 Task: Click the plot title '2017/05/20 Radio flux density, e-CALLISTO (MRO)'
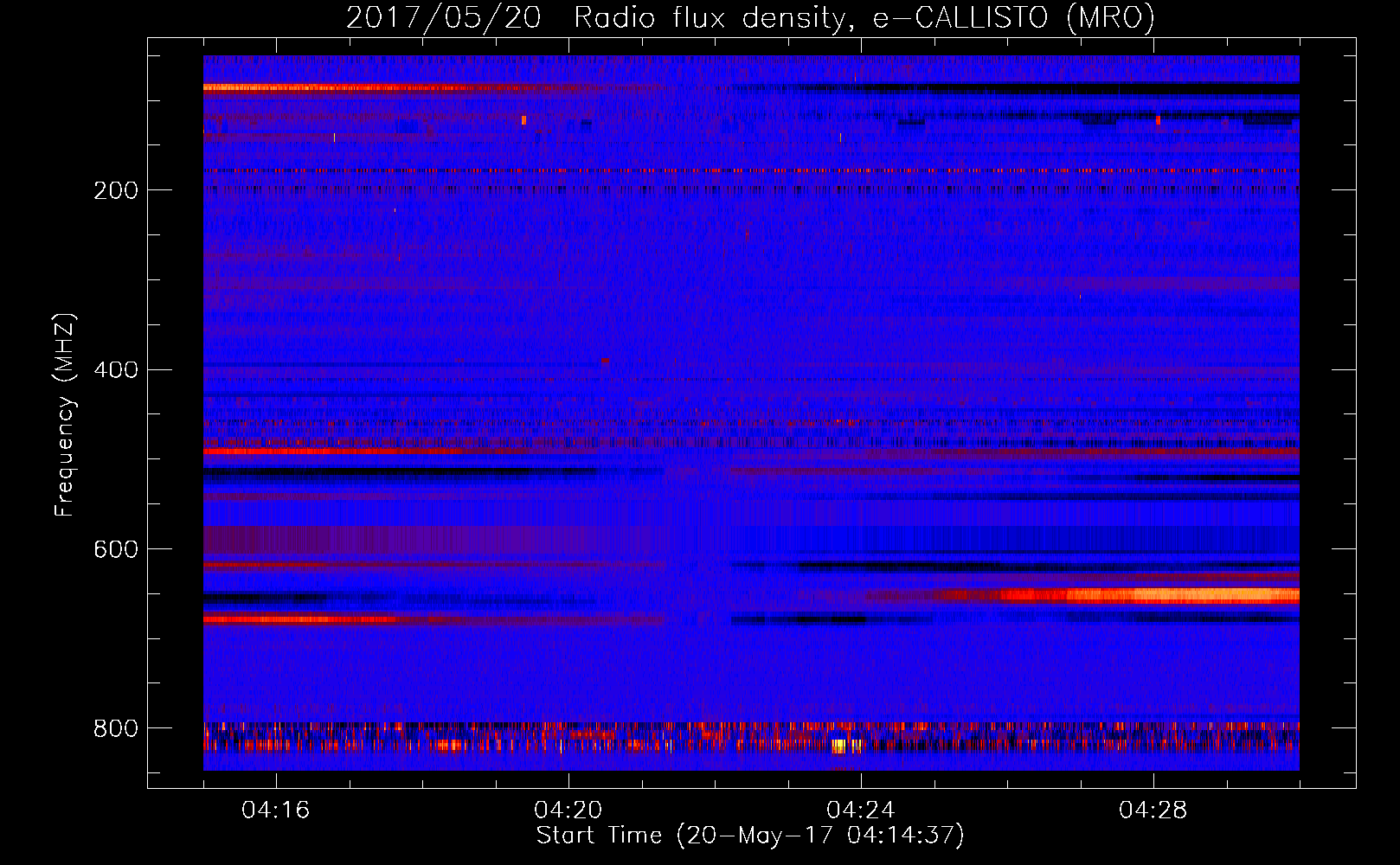(x=750, y=17)
